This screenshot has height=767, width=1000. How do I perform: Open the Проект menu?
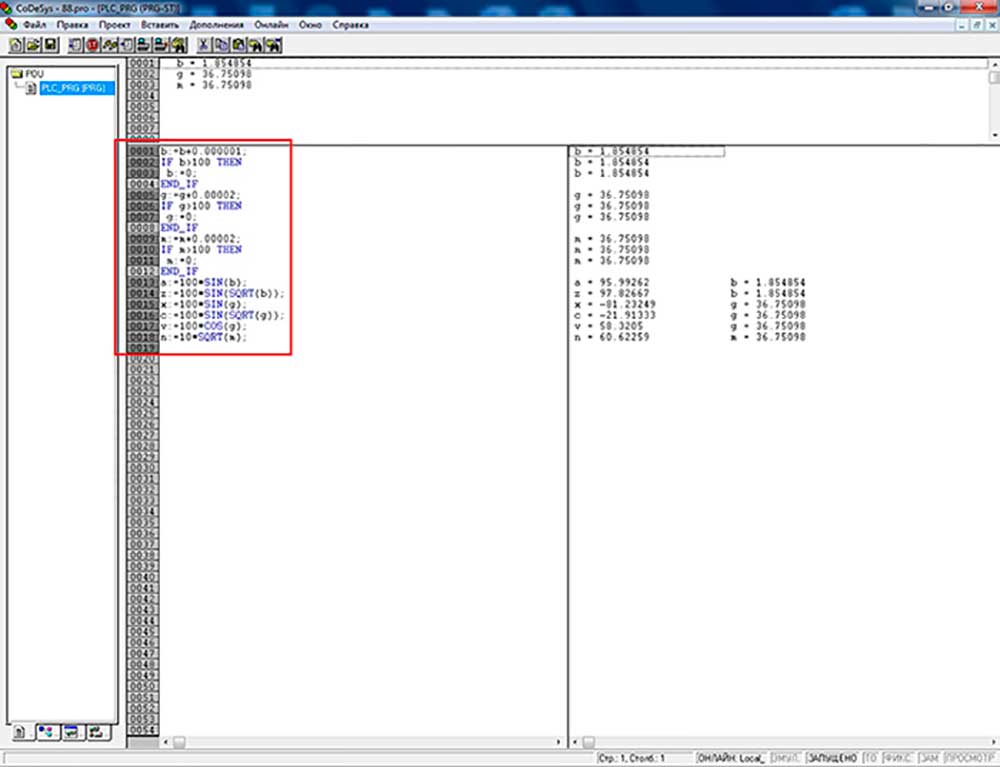coord(115,23)
